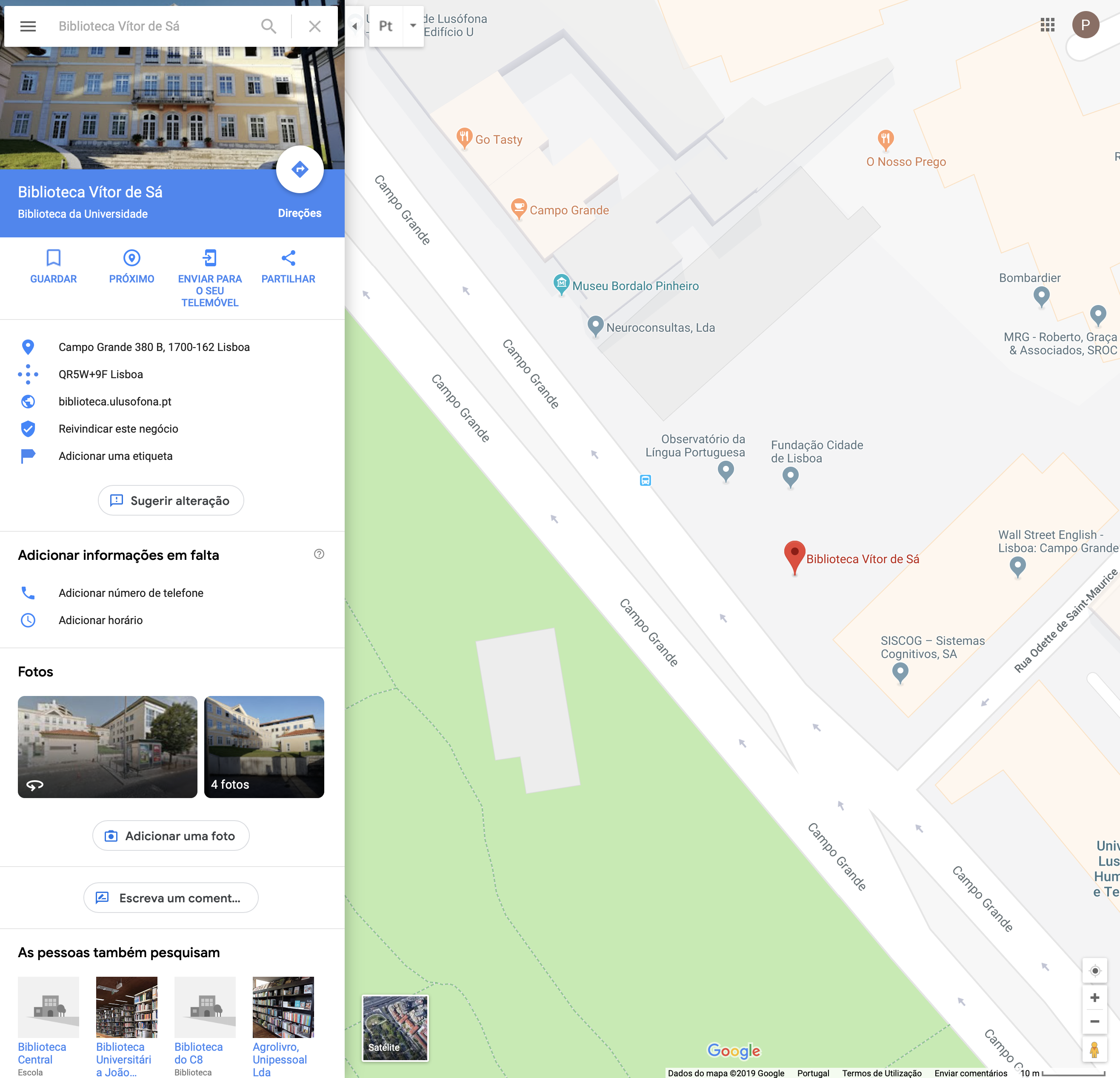Save place with Guardar bookmark icon
The height and width of the screenshot is (1078, 1120).
[53, 258]
